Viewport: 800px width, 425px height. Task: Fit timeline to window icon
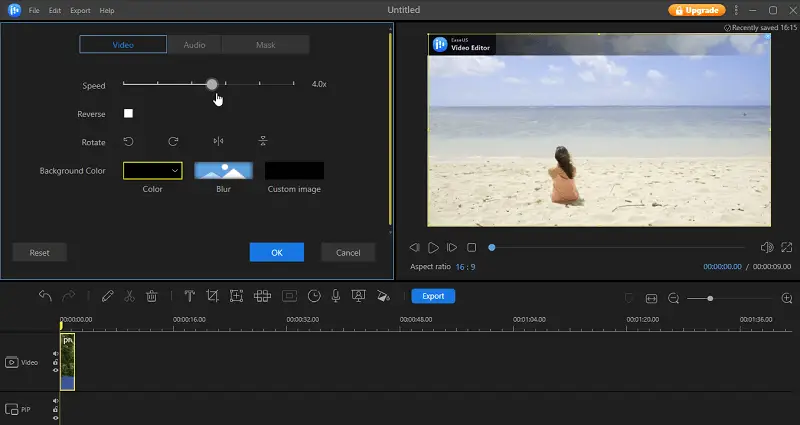[652, 298]
